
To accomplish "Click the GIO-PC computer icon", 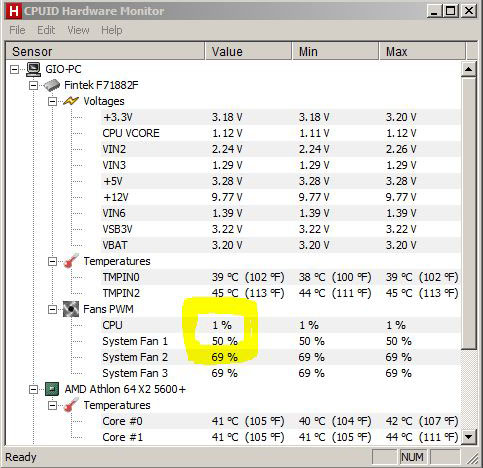I will click(33, 69).
